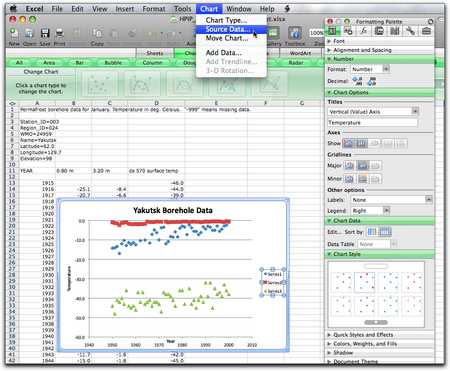Image resolution: width=450 pixels, height=371 pixels.
Task: Open the Legend position dropdown
Action: (370, 211)
